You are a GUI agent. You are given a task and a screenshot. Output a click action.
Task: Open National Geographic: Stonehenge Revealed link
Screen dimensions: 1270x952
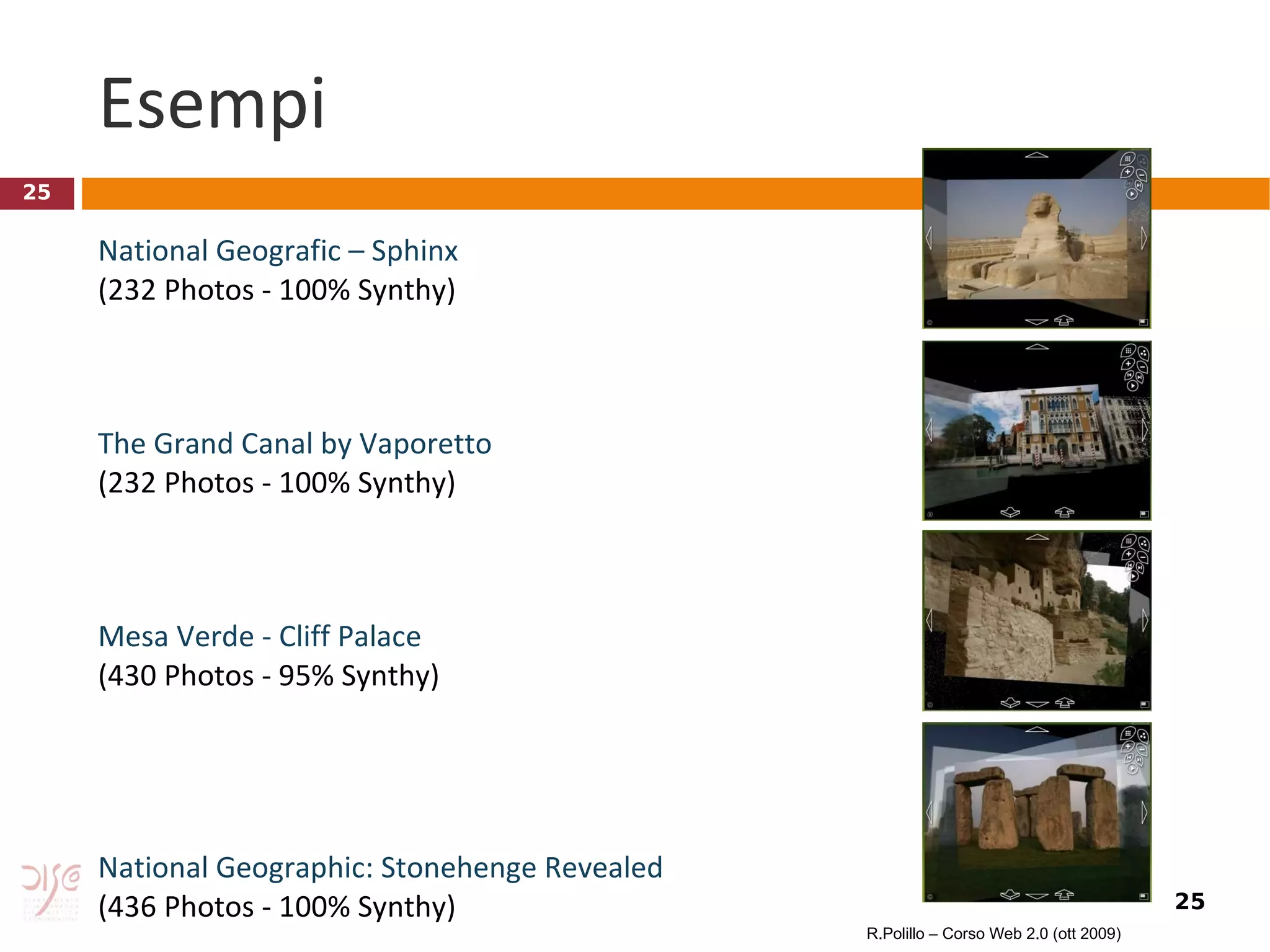point(380,868)
